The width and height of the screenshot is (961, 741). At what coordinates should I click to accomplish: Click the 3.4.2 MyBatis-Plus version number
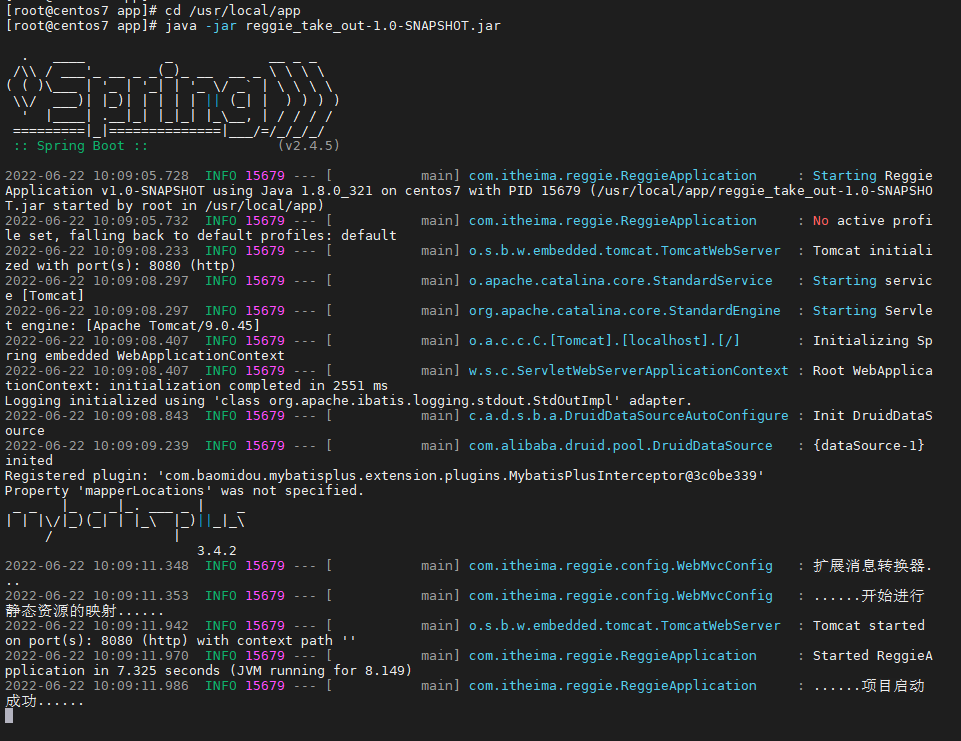pyautogui.click(x=217, y=550)
